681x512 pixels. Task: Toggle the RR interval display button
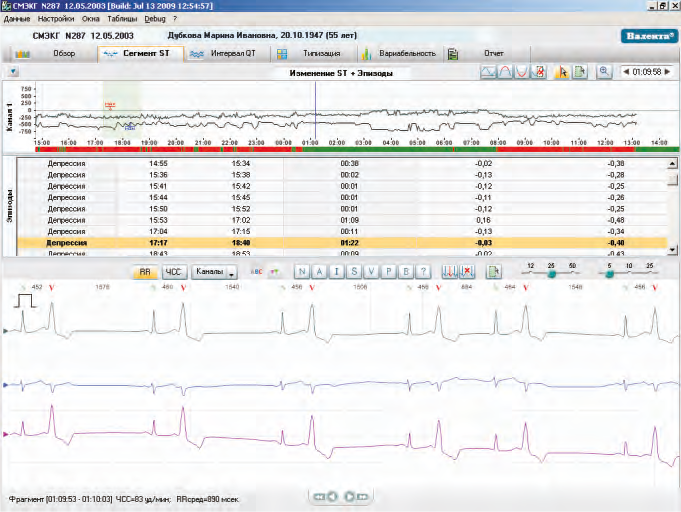[145, 272]
